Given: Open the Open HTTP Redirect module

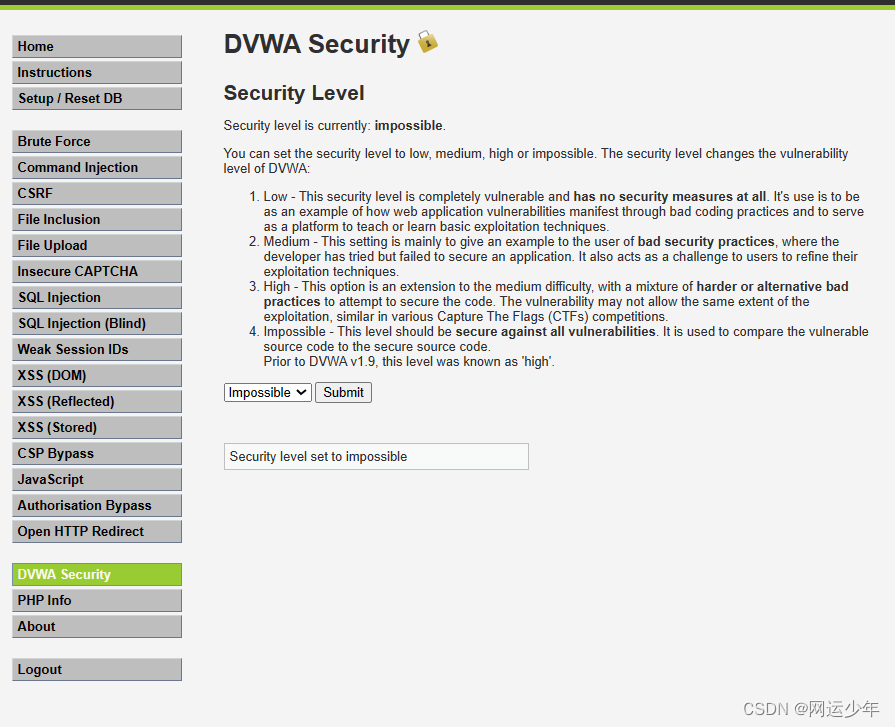Looking at the screenshot, I should pos(96,531).
